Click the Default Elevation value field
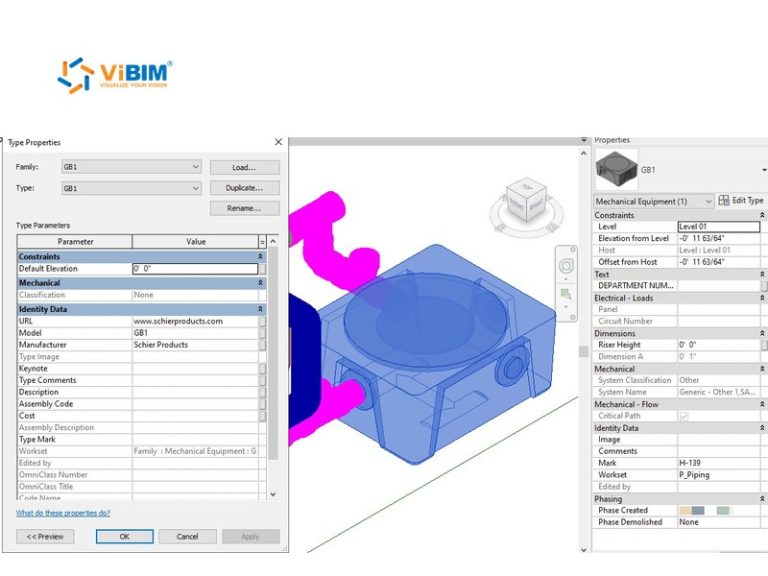Screen dimensions: 768x576 click(195, 269)
